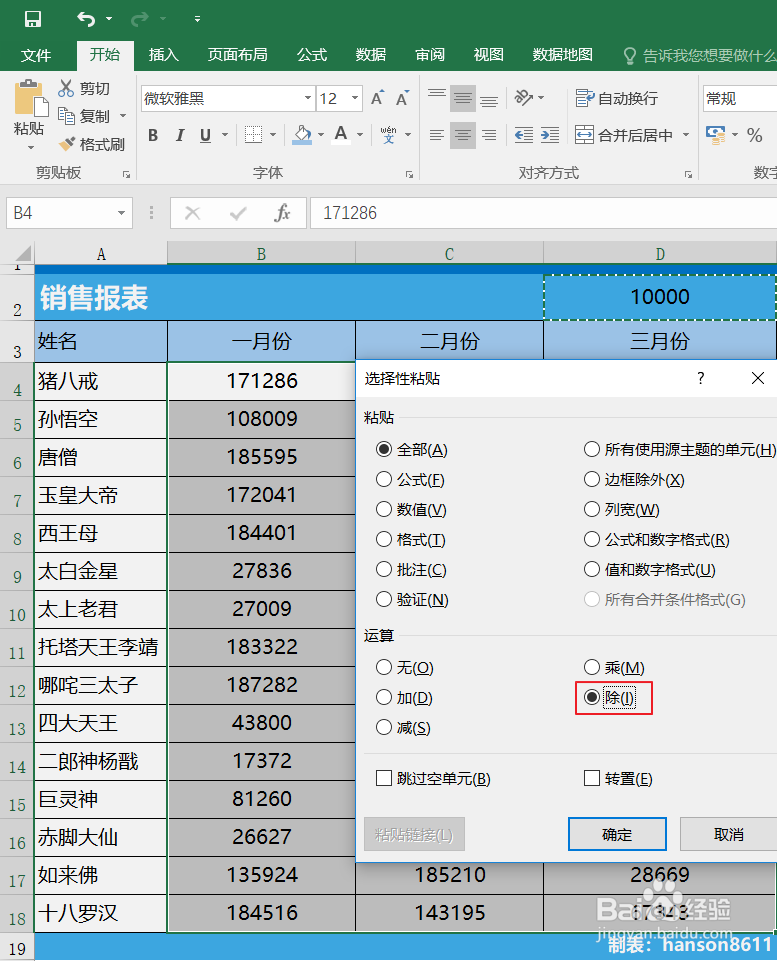Undo the last action
The height and width of the screenshot is (961, 777).
[86, 19]
